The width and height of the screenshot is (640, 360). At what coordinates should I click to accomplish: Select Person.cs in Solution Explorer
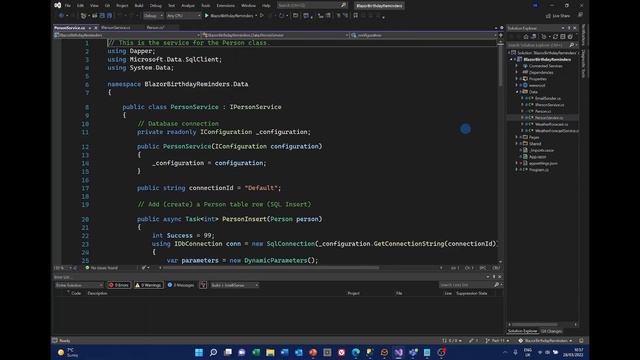[x=543, y=111]
